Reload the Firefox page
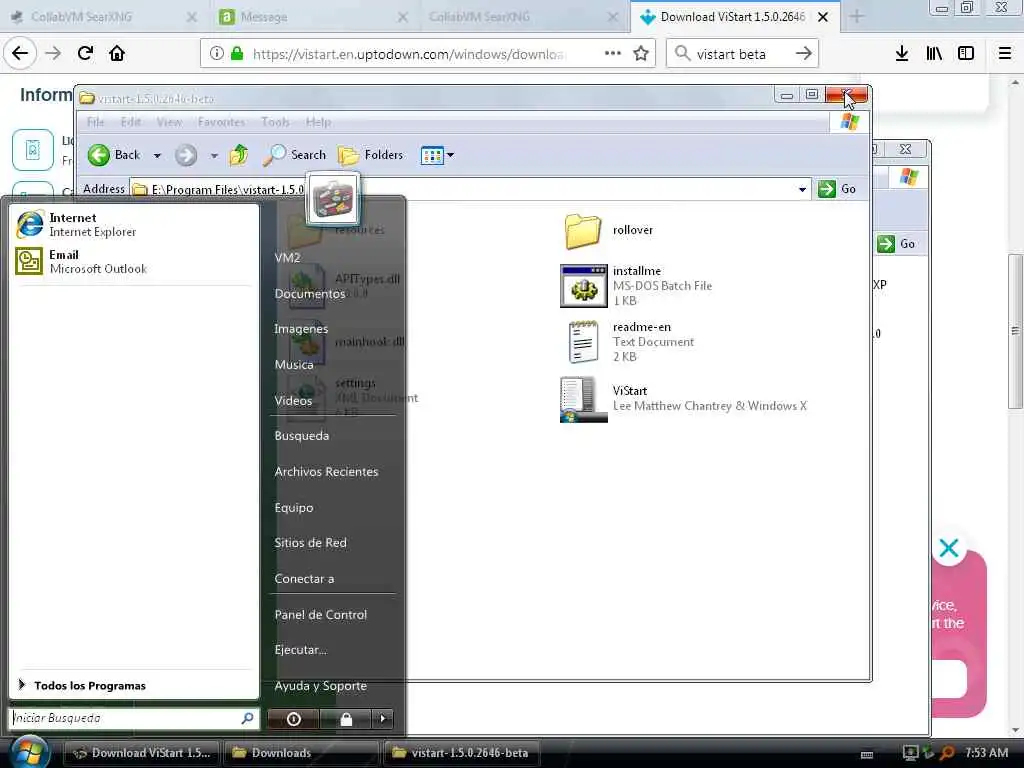This screenshot has height=768, width=1024. (86, 53)
